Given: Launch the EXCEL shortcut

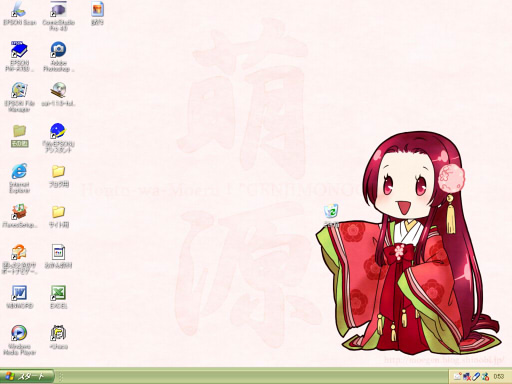Looking at the screenshot, I should tap(58, 297).
